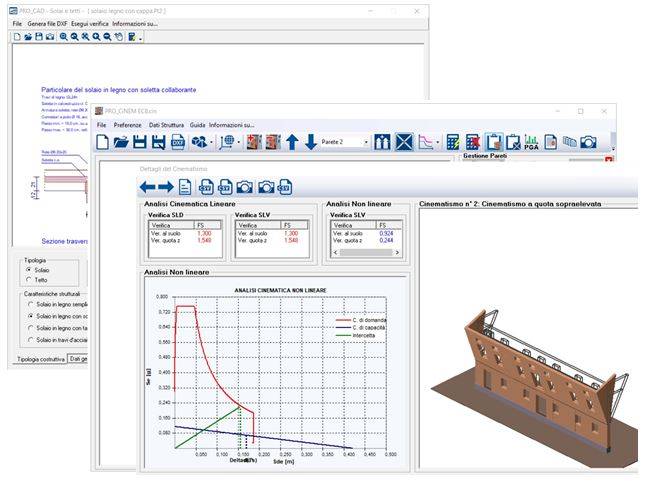This screenshot has width=660, height=481.
Task: Click the Save As floppy icon in PRO_CINEM
Action: [159, 142]
